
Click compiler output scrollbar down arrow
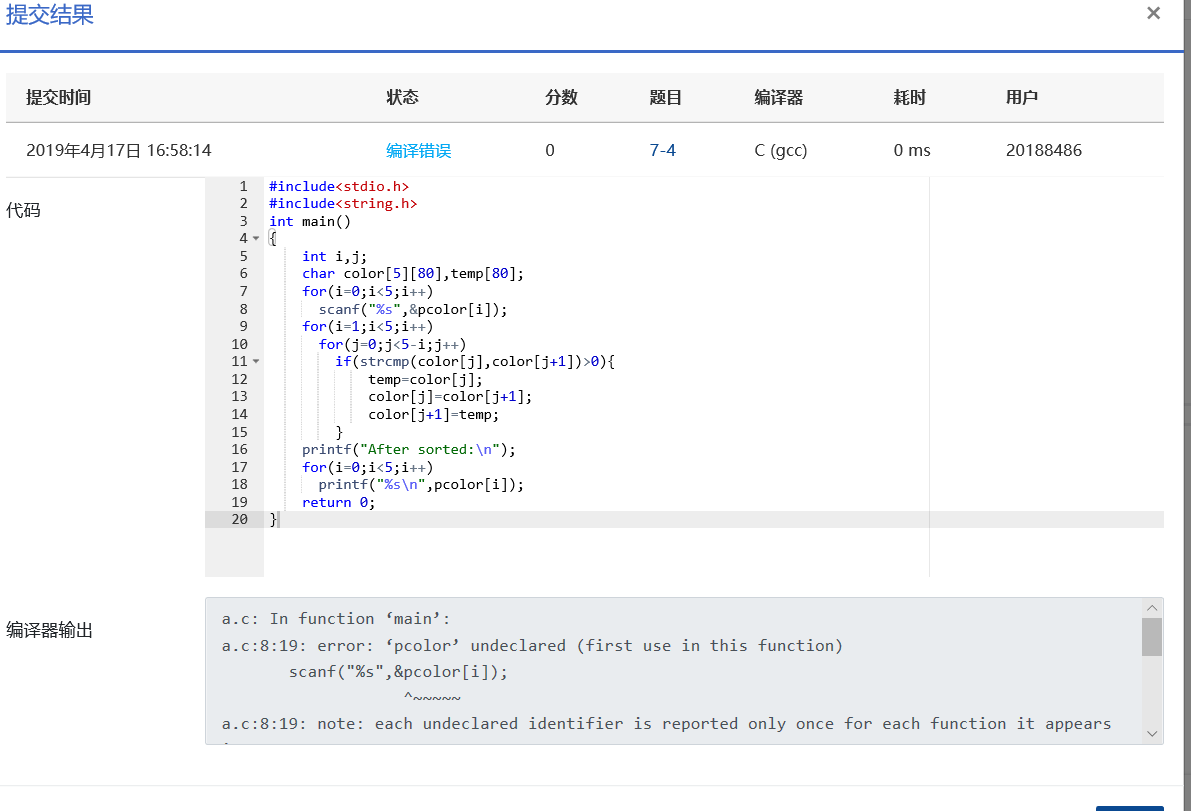[x=1152, y=733]
